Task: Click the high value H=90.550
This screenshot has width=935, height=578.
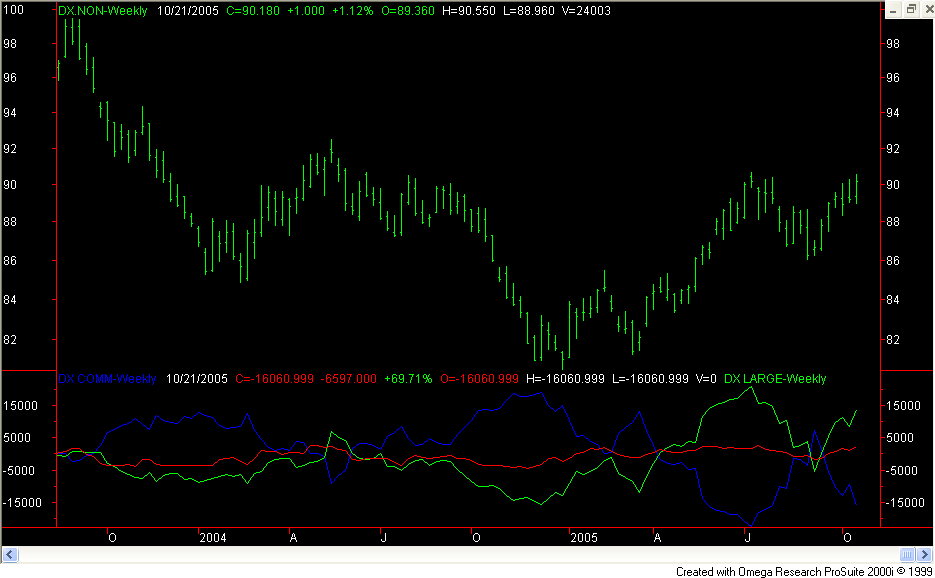Action: point(469,11)
